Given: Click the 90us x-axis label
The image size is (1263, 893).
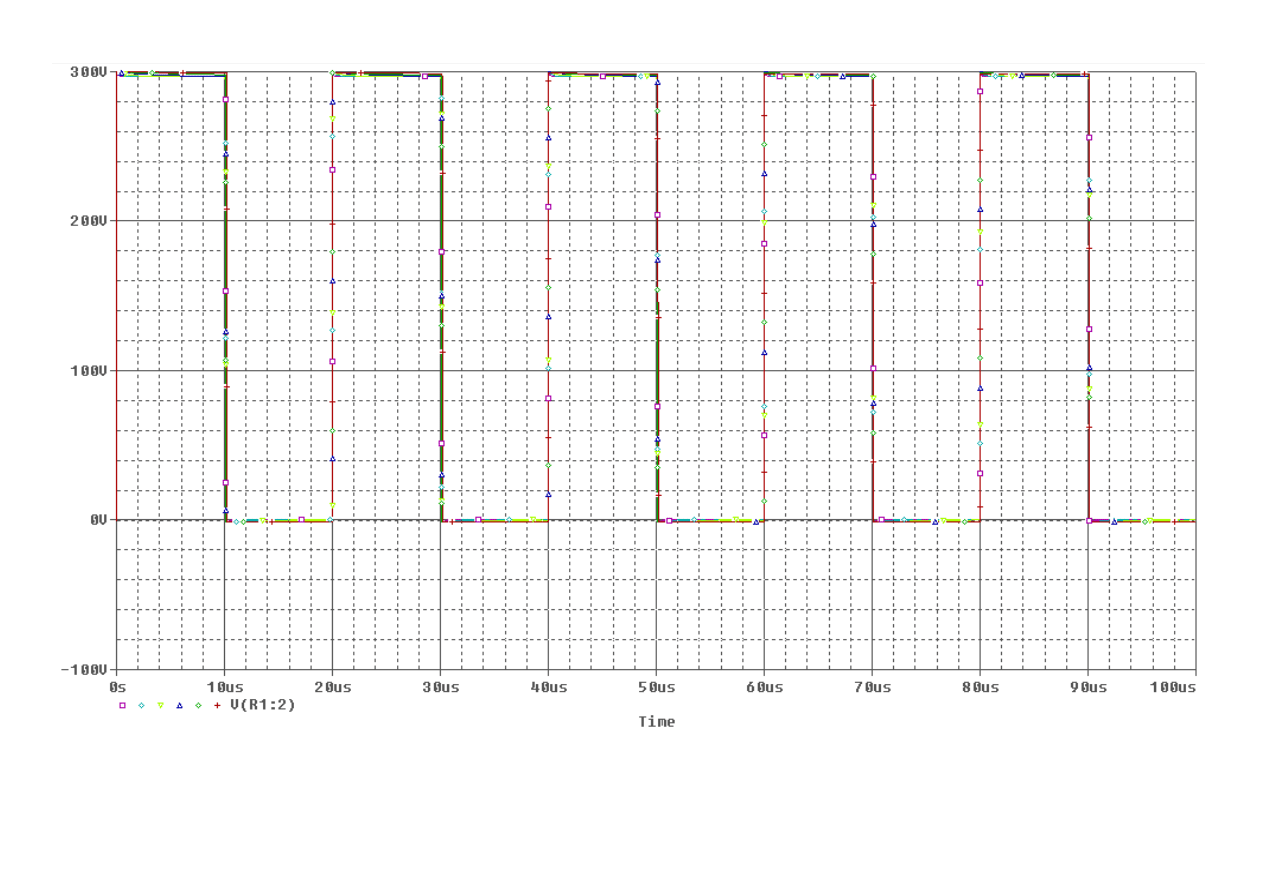Looking at the screenshot, I should pos(1088,688).
